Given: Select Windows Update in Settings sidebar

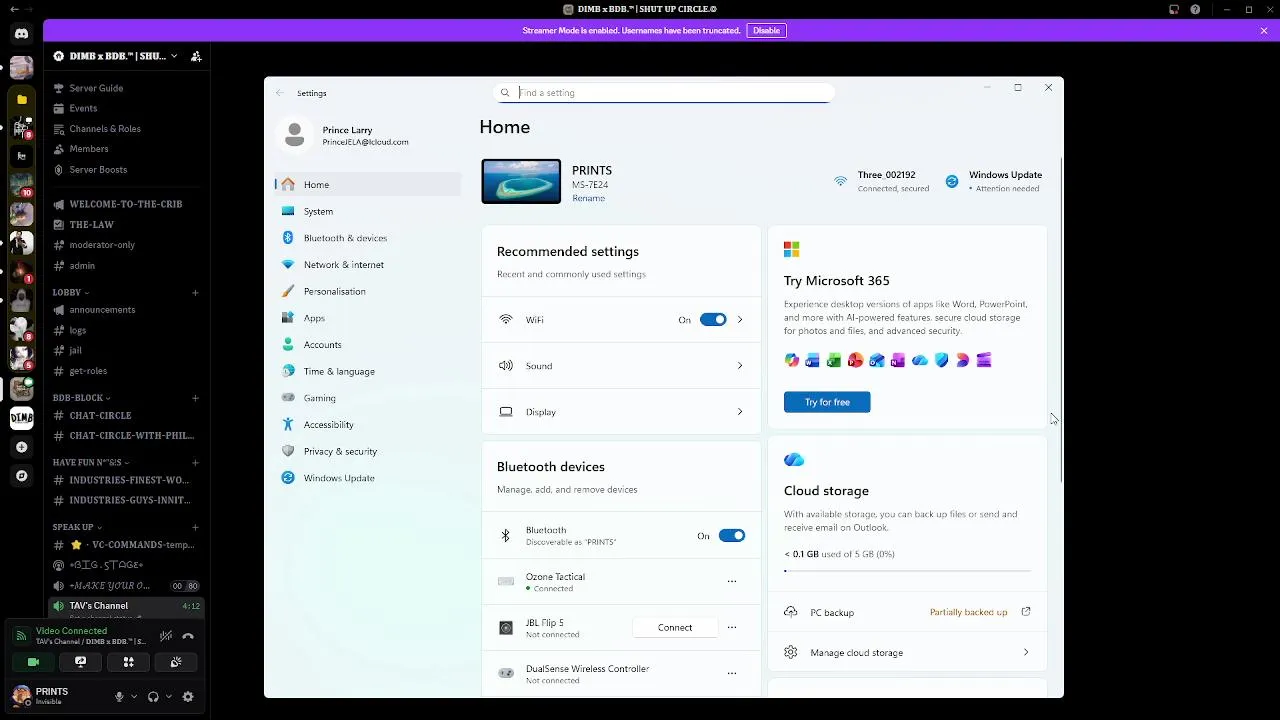Looking at the screenshot, I should (x=368, y=478).
